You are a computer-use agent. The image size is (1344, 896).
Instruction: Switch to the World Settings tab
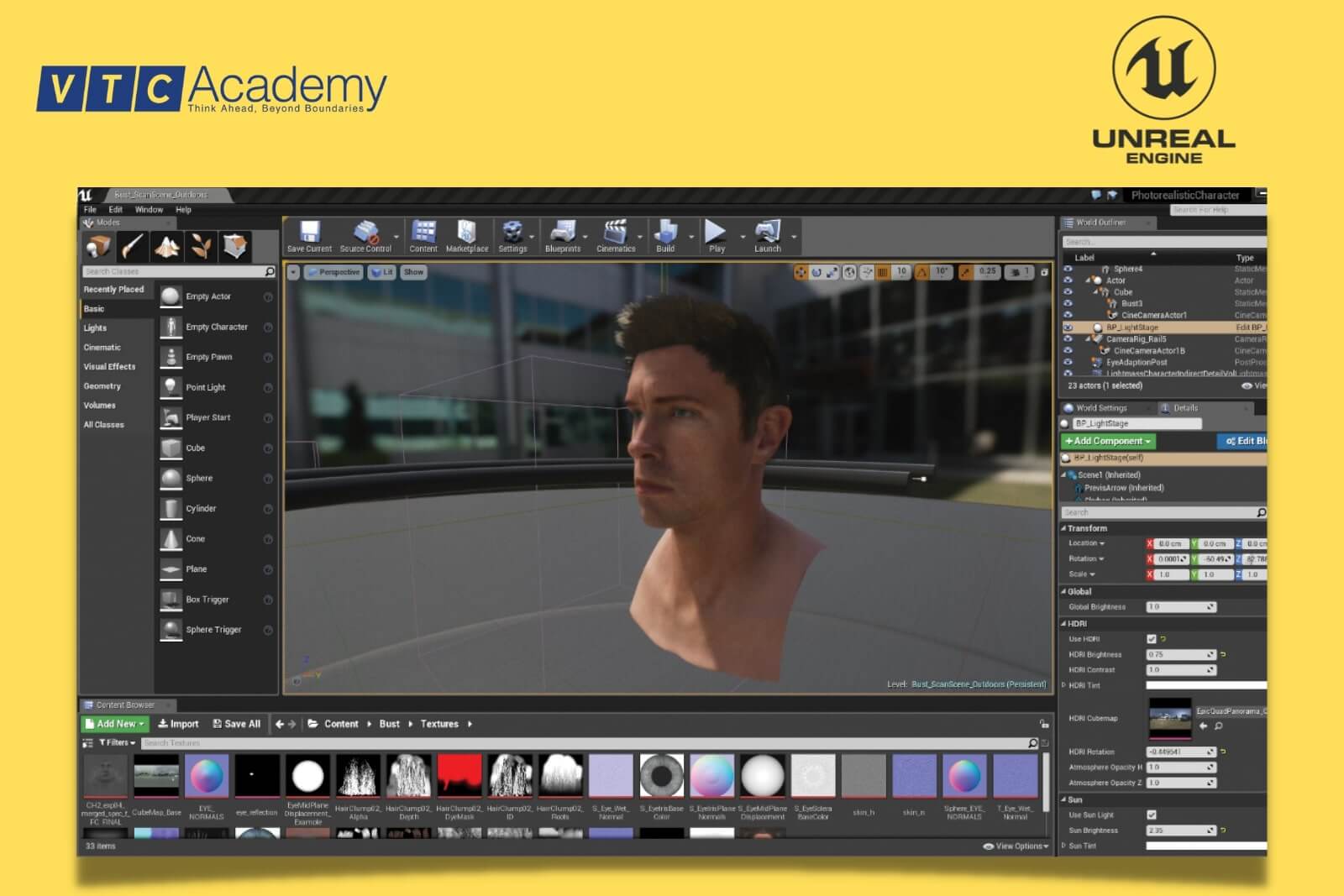coord(1100,408)
